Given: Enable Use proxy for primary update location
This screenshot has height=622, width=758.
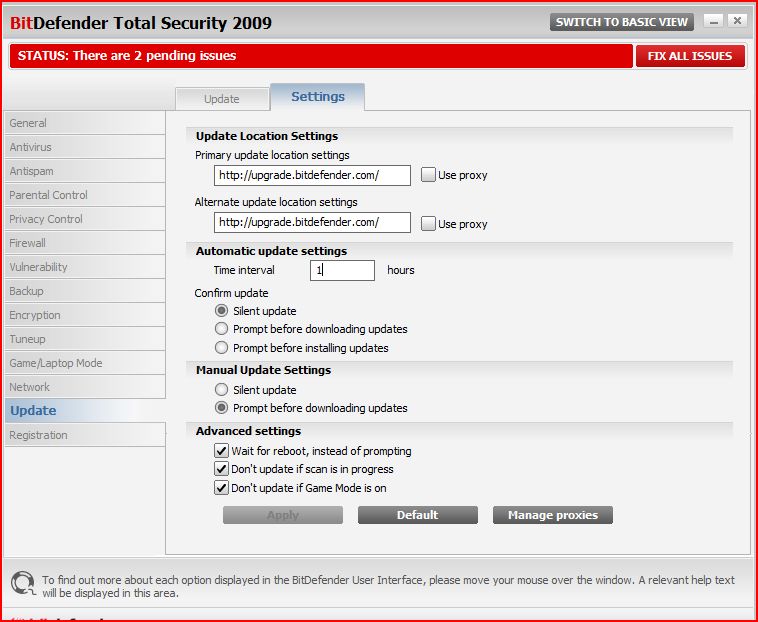Looking at the screenshot, I should click(428, 175).
